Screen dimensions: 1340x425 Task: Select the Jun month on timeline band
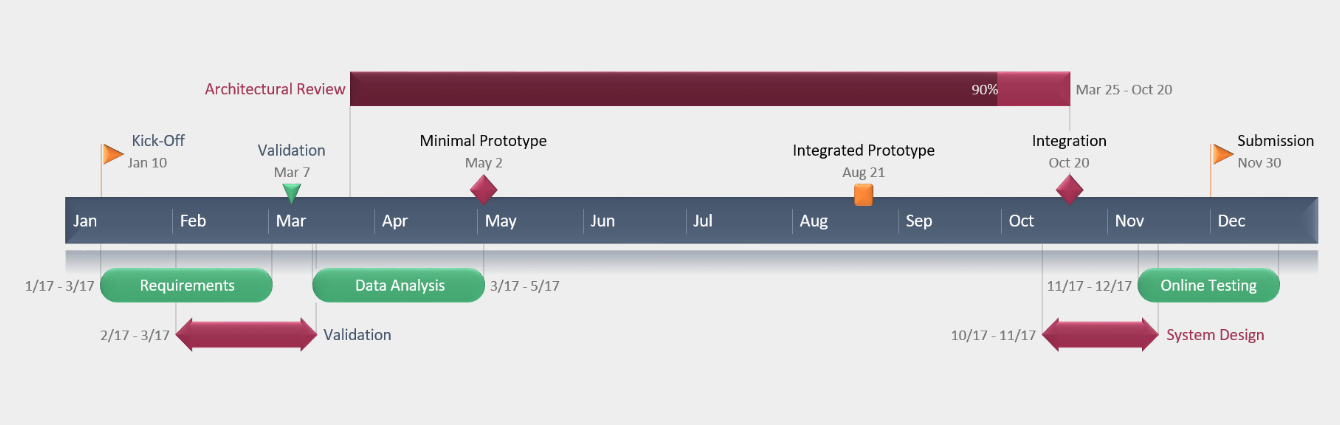pyautogui.click(x=602, y=221)
